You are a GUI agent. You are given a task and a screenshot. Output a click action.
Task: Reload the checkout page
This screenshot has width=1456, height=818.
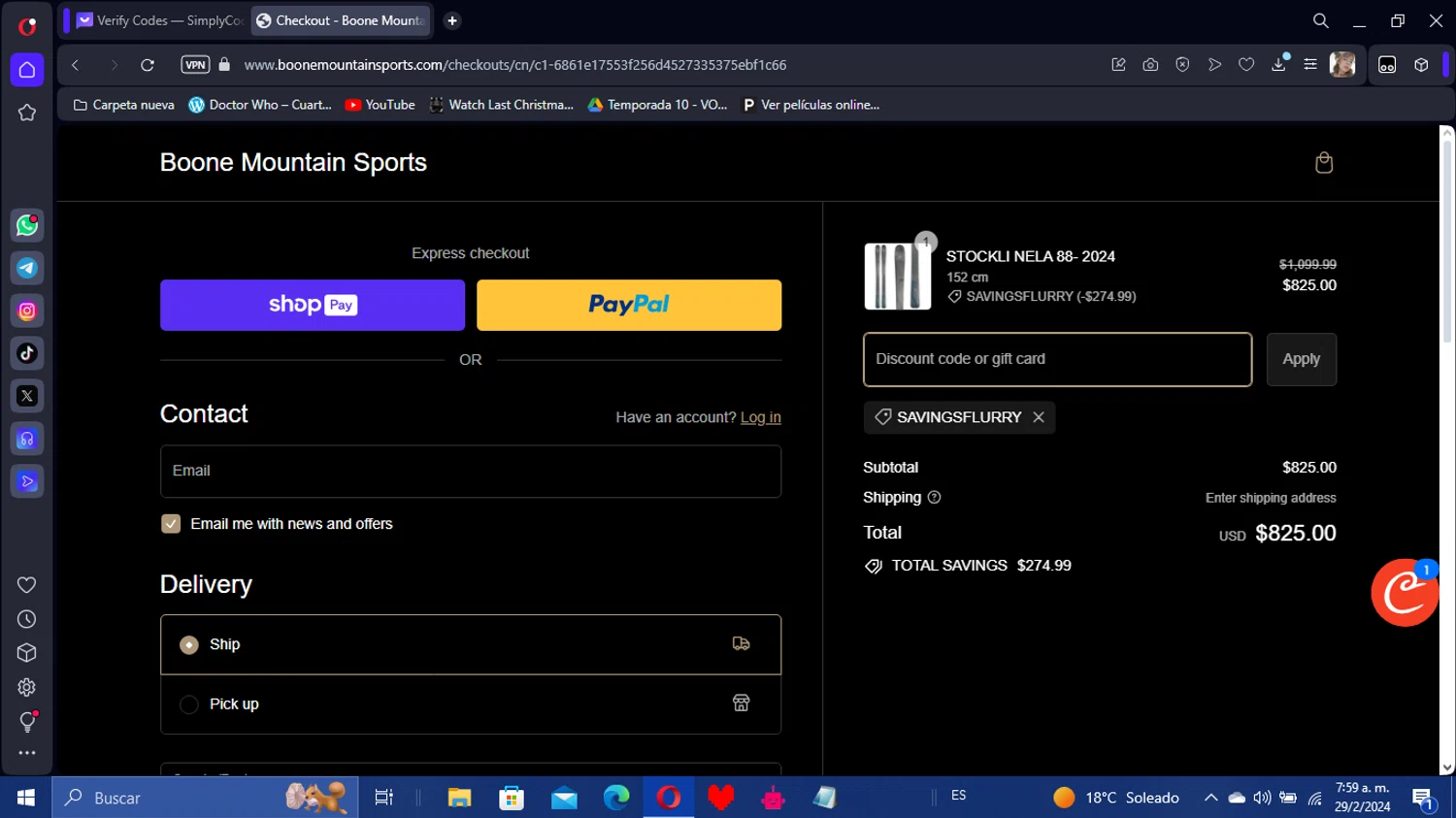click(x=148, y=65)
